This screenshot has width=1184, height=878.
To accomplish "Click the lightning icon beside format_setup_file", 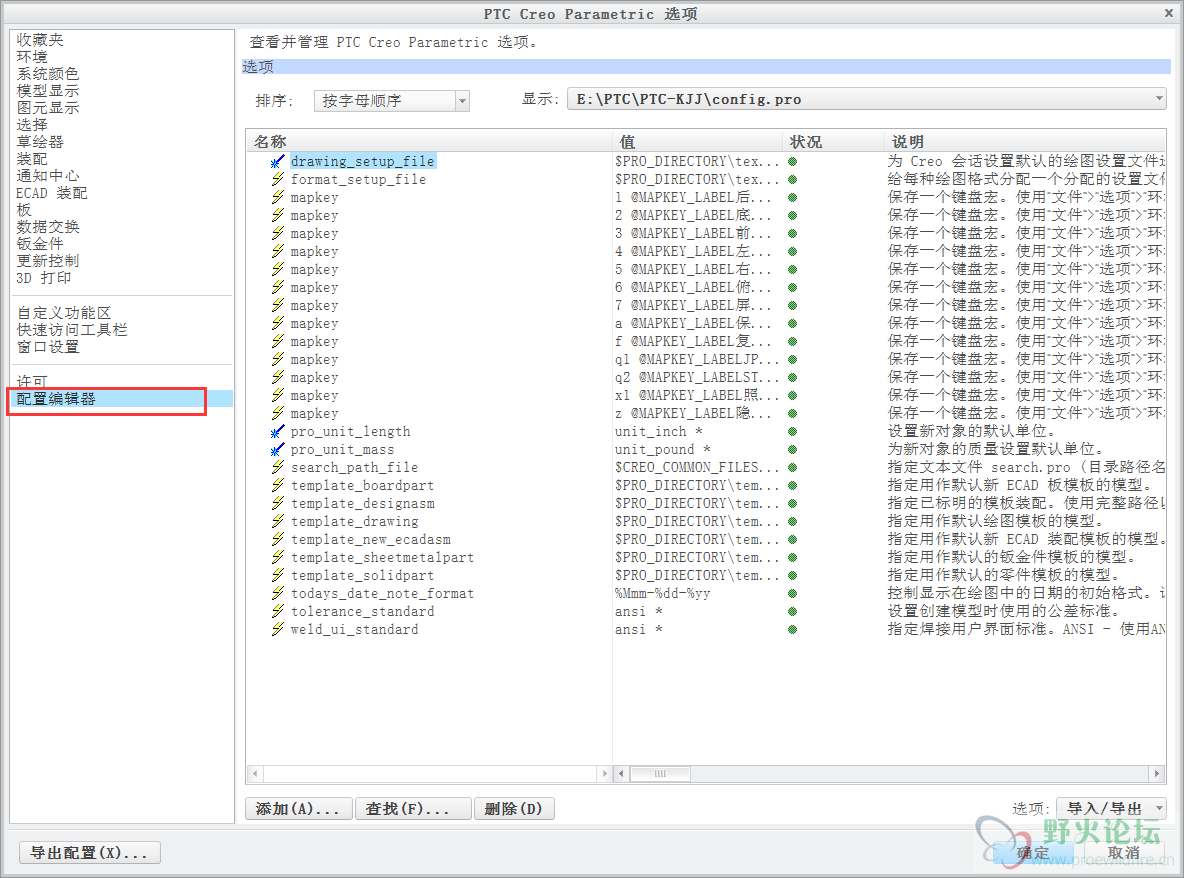I will coord(278,180).
